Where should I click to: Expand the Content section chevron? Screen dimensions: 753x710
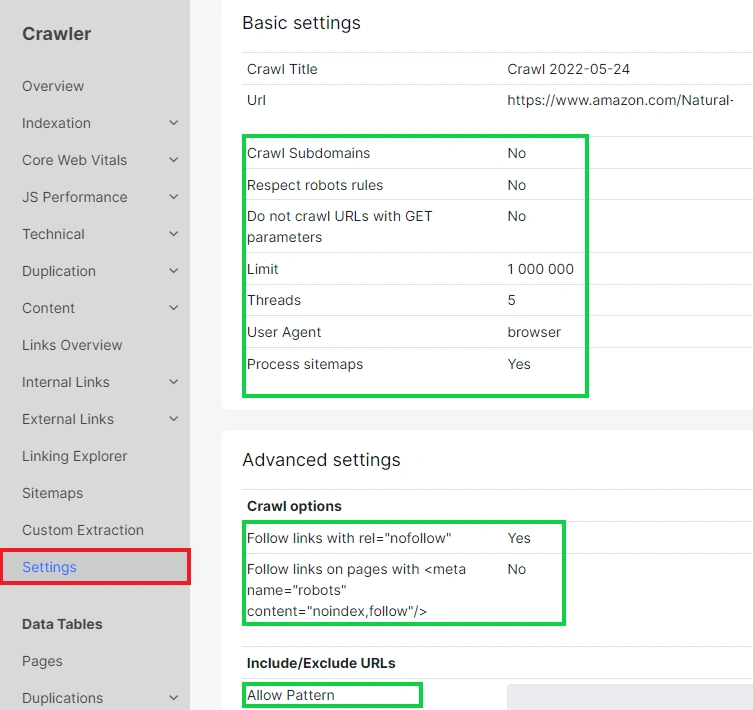pos(173,308)
